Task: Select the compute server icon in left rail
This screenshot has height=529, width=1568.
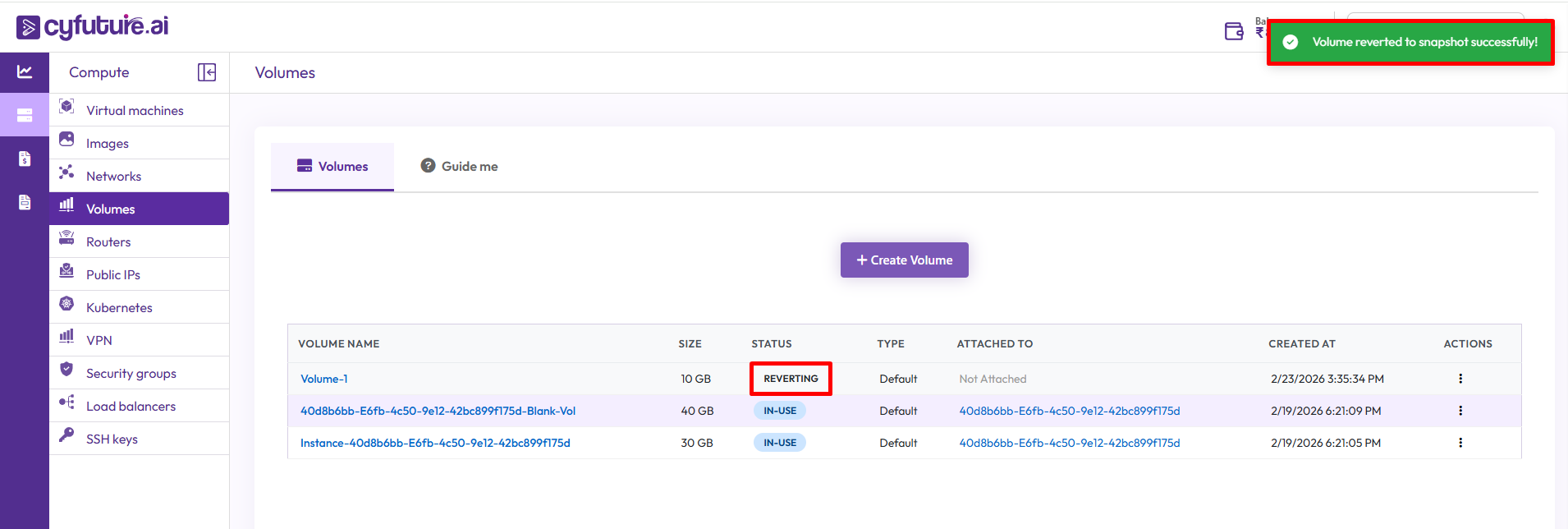Action: [x=25, y=115]
